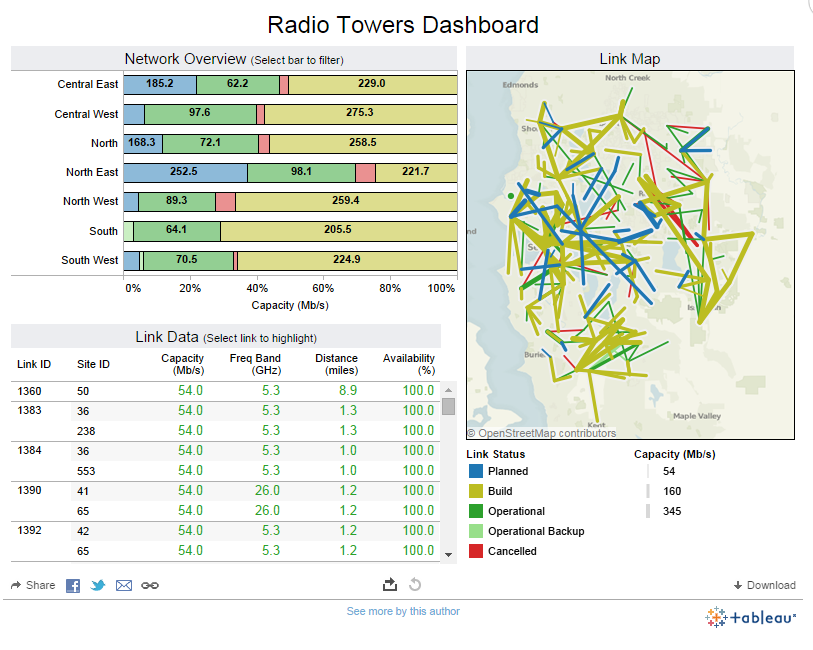Click the Link ID column header
The image size is (813, 650).
click(34, 364)
